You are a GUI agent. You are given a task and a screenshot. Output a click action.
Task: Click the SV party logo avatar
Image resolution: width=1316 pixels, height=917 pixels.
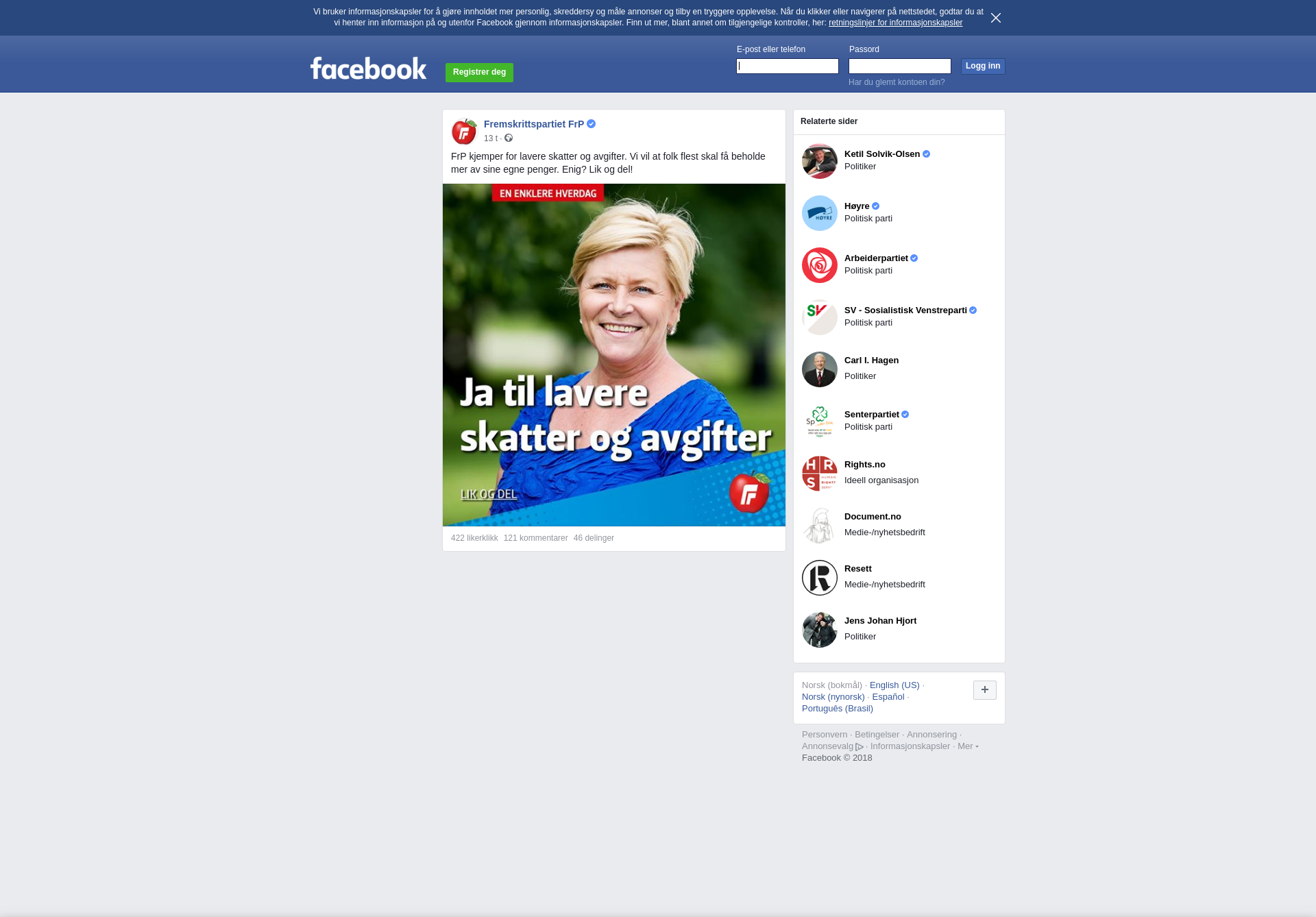(820, 317)
